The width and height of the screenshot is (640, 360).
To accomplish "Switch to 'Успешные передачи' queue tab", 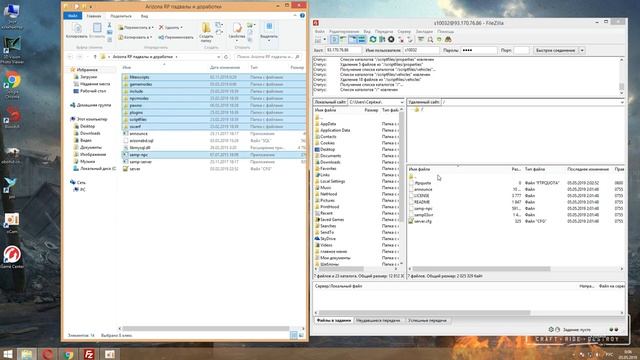I will 427,320.
